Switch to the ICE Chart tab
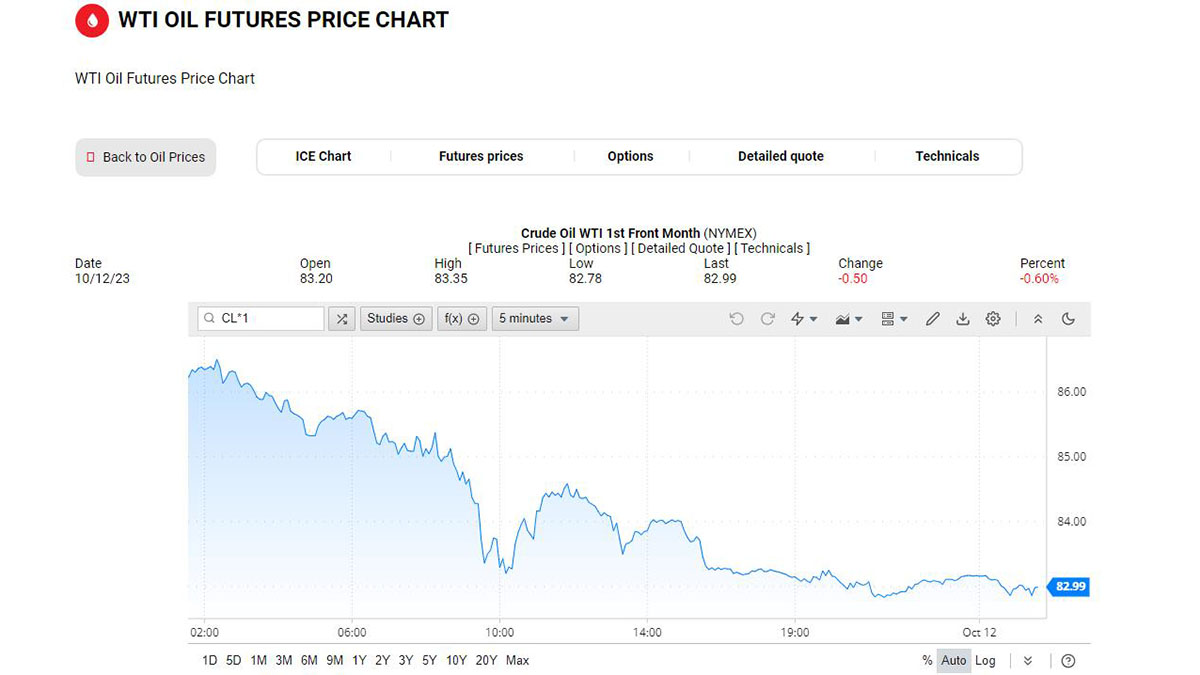 pos(323,156)
